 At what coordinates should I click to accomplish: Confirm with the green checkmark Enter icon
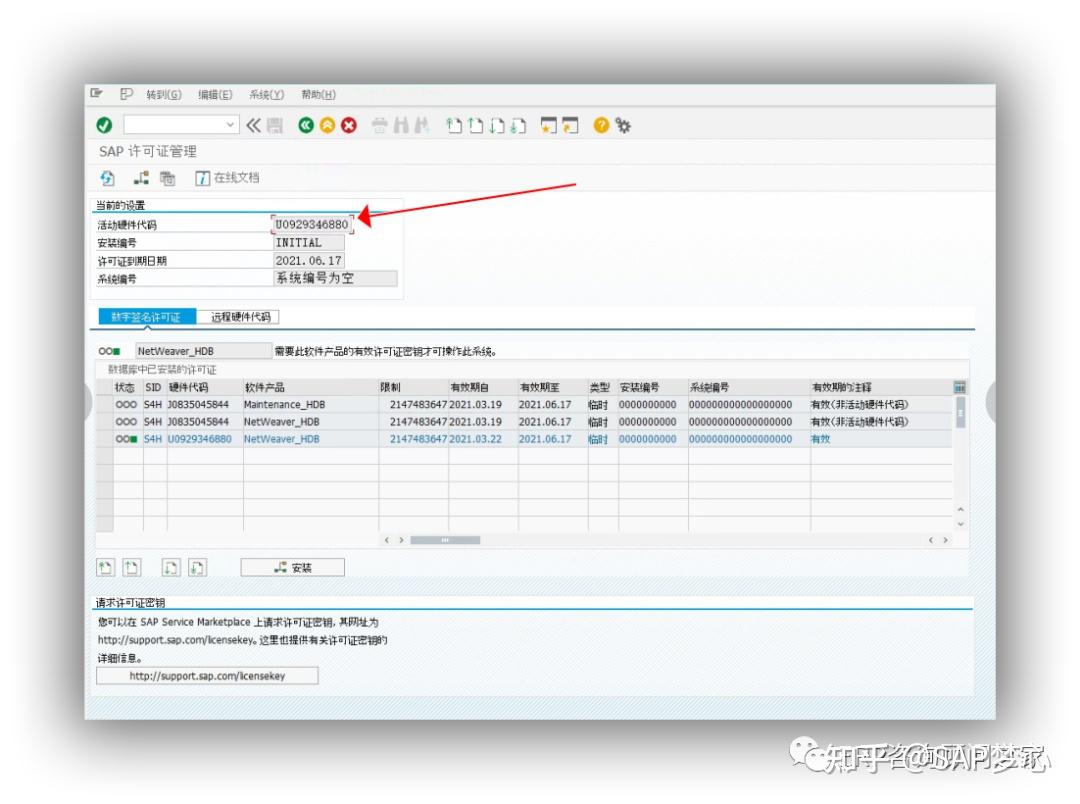tap(104, 125)
